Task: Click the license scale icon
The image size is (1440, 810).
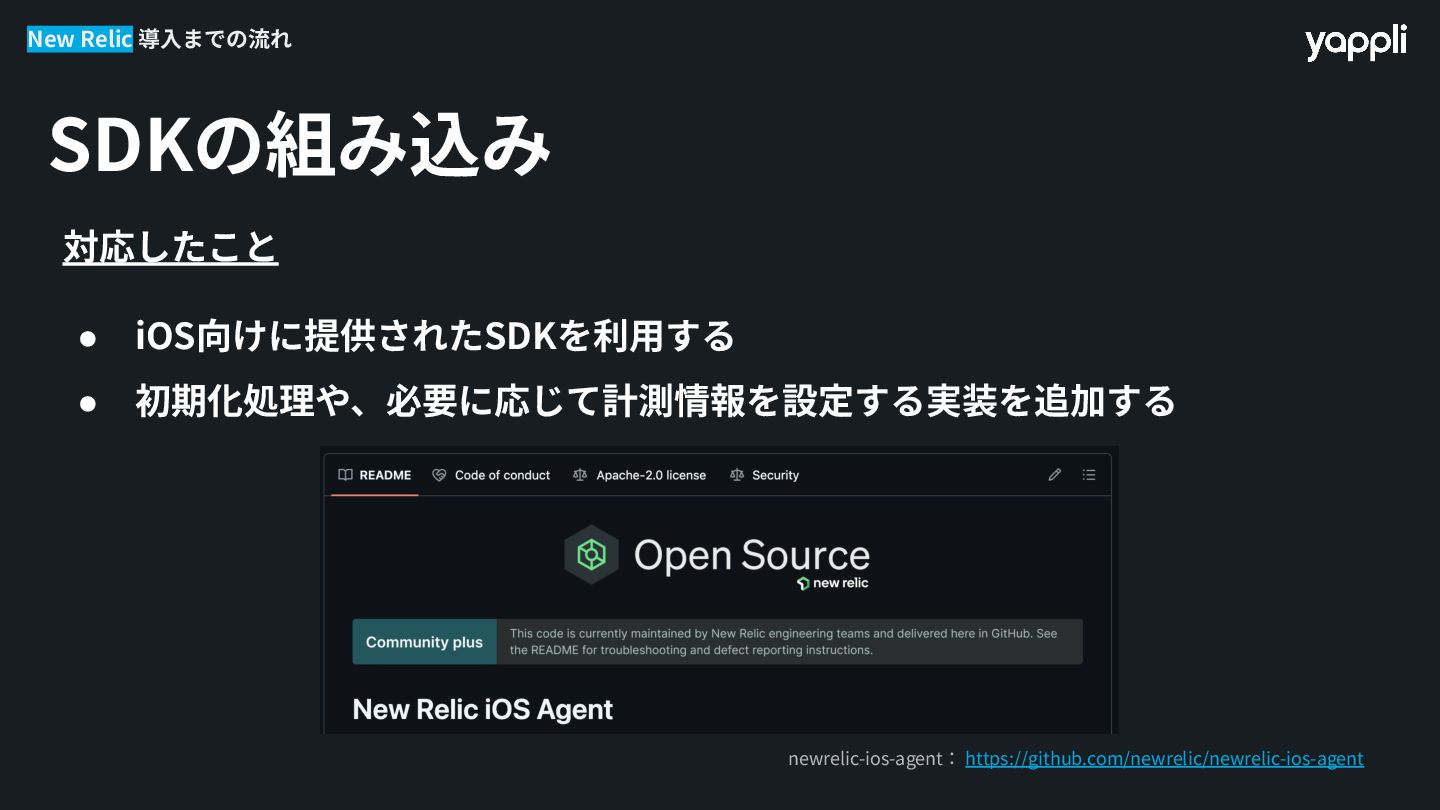Action: click(x=580, y=475)
